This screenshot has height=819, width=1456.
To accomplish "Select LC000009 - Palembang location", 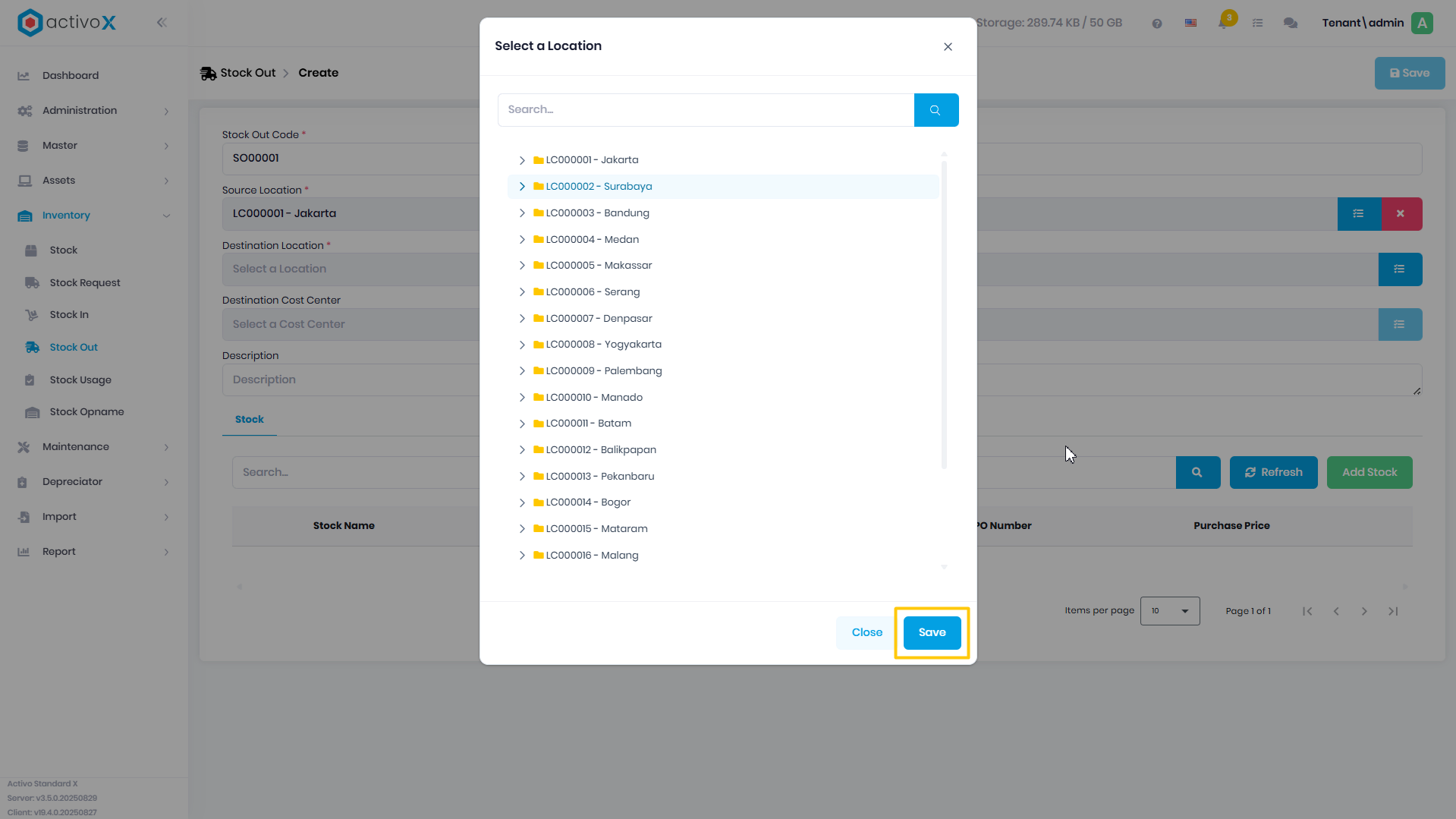I will coord(604,371).
